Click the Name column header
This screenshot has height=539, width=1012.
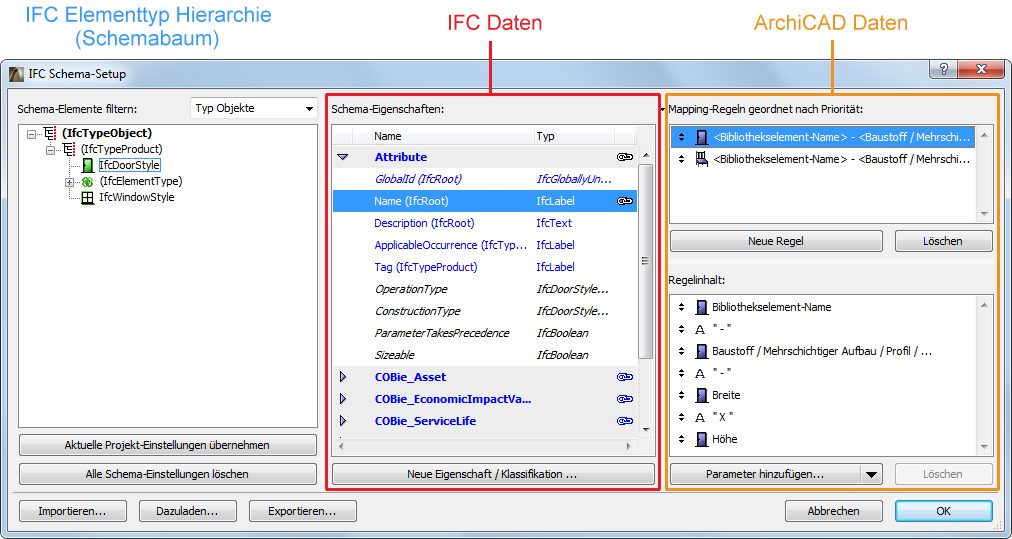[452, 136]
